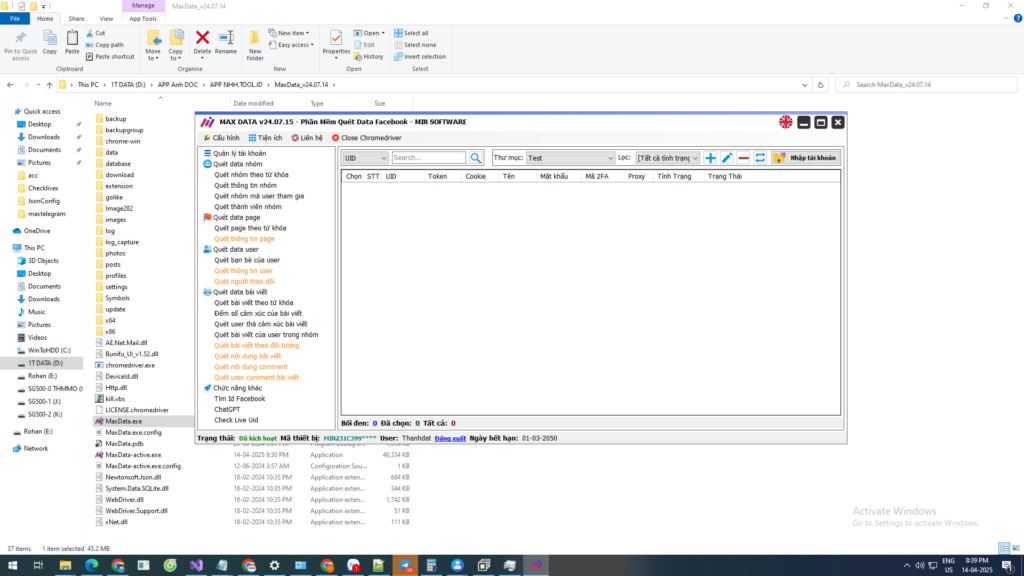Click the British flag language icon
This screenshot has height=576, width=1024.
click(788, 121)
